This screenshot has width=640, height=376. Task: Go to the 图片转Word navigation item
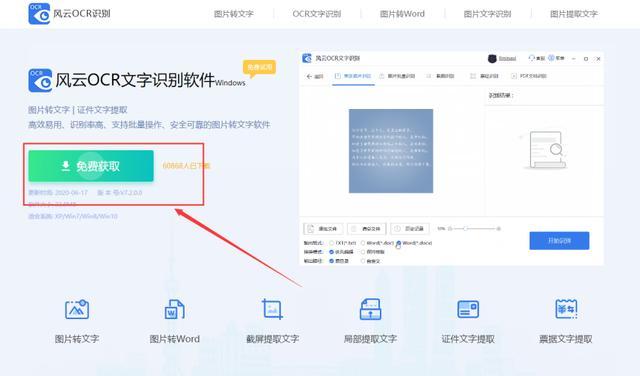click(402, 14)
